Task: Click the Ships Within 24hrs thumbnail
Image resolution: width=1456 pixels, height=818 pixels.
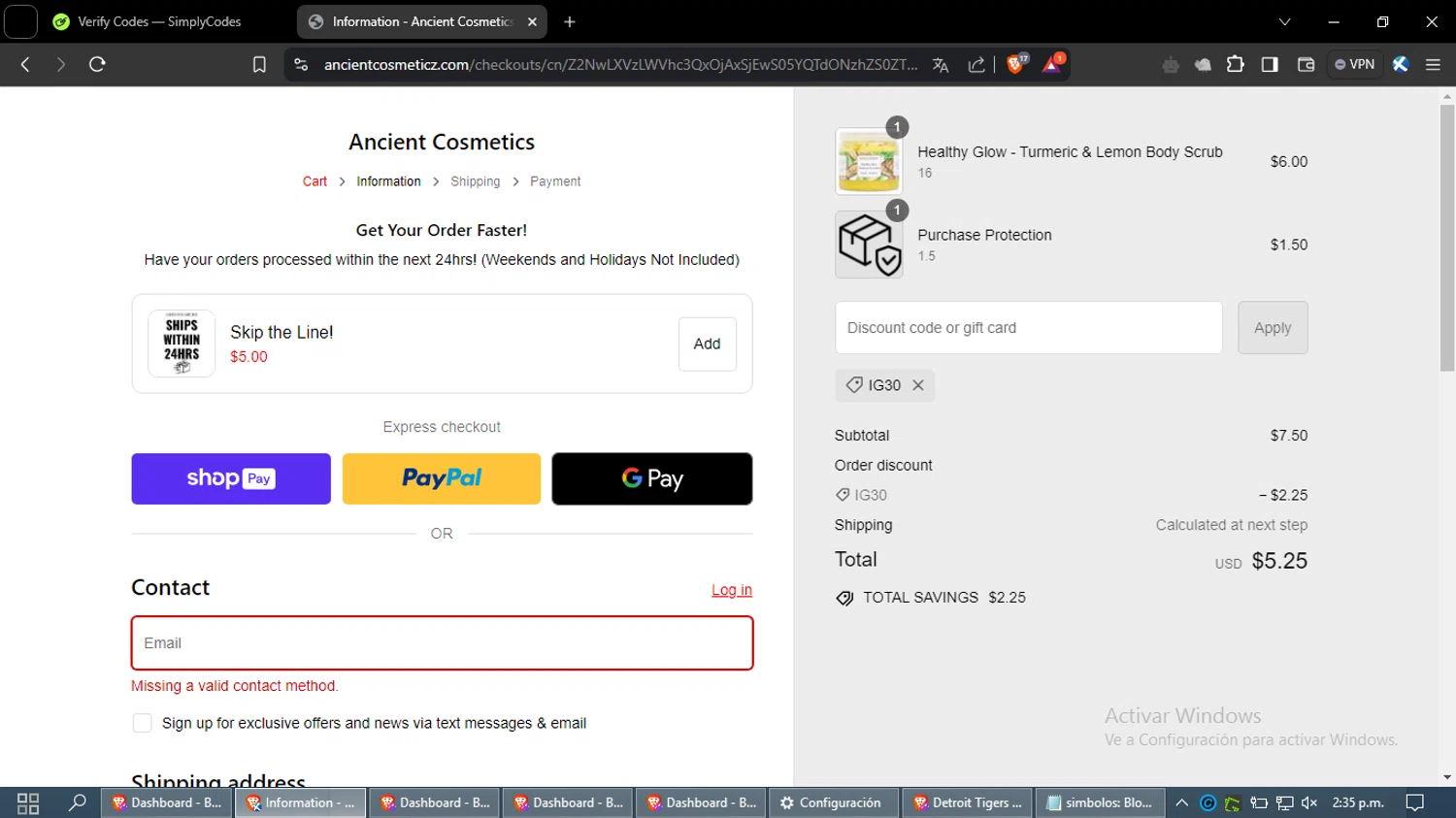Action: (x=182, y=344)
